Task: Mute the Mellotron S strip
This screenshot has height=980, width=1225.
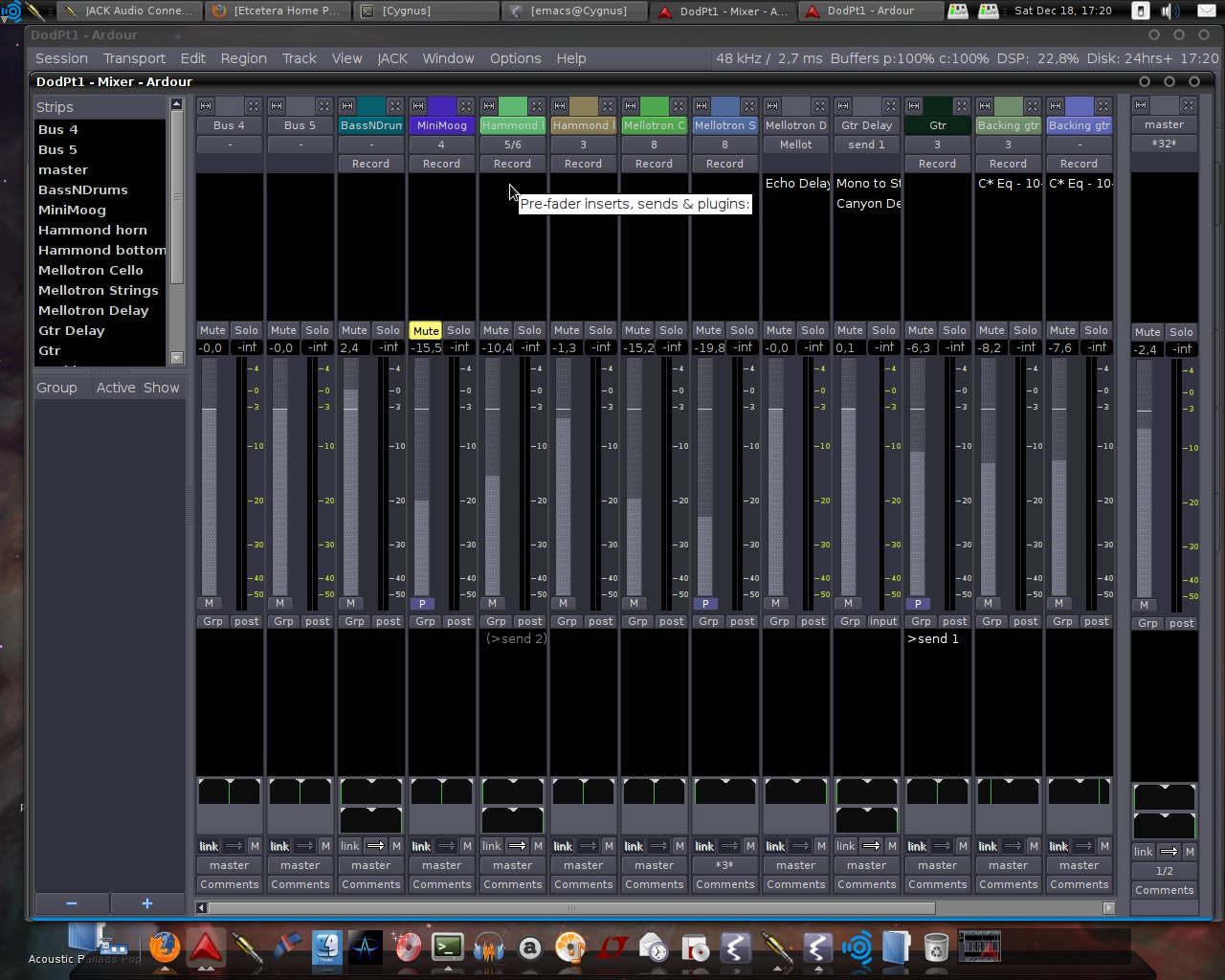Action: tap(708, 330)
